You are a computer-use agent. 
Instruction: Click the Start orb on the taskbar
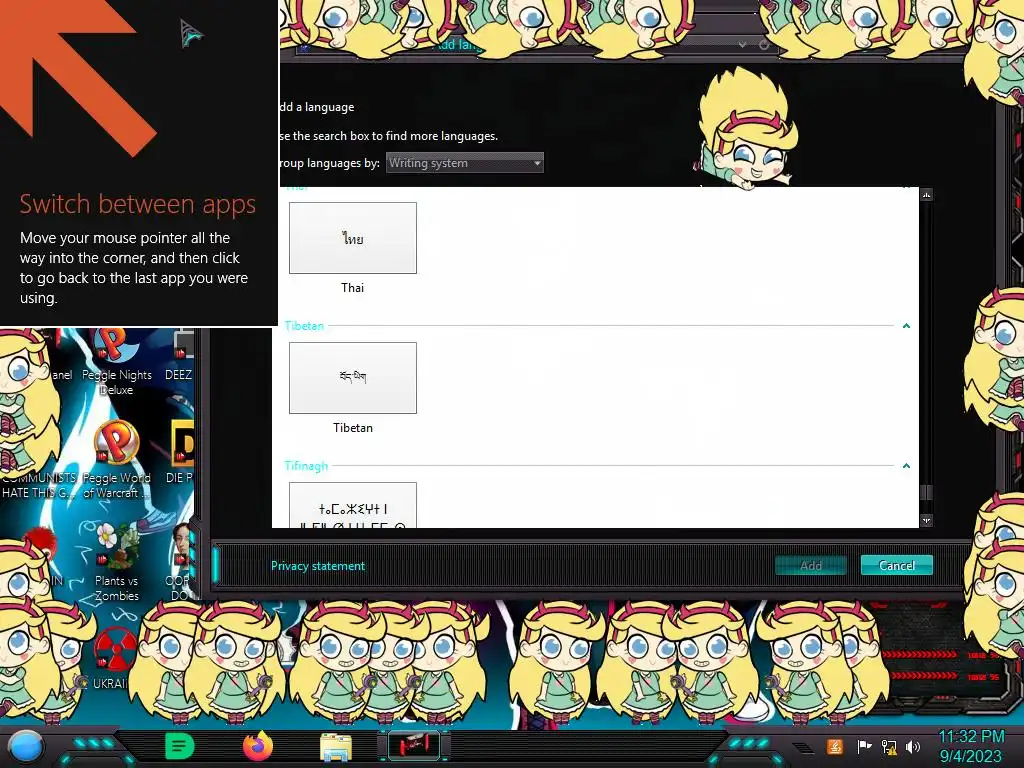point(26,747)
